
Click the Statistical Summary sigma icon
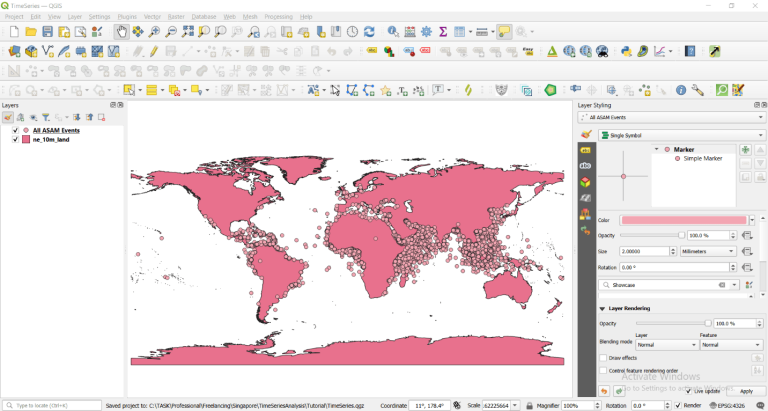(x=442, y=32)
